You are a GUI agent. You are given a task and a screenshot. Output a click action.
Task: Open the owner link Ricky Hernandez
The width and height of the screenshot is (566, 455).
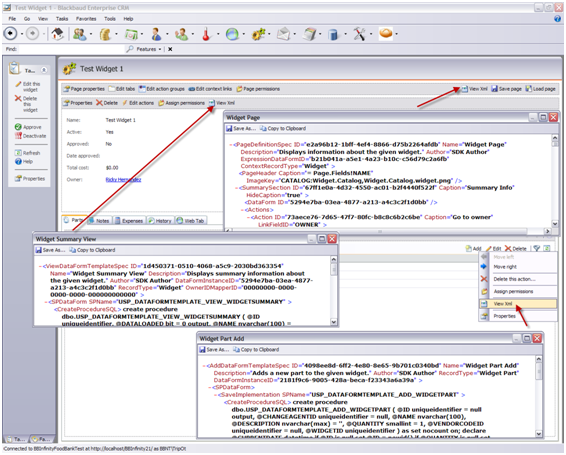pyautogui.click(x=123, y=179)
